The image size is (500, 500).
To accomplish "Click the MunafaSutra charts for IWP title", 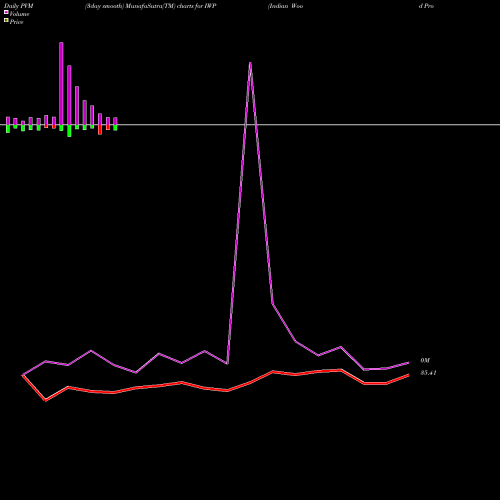I will (x=151, y=6).
